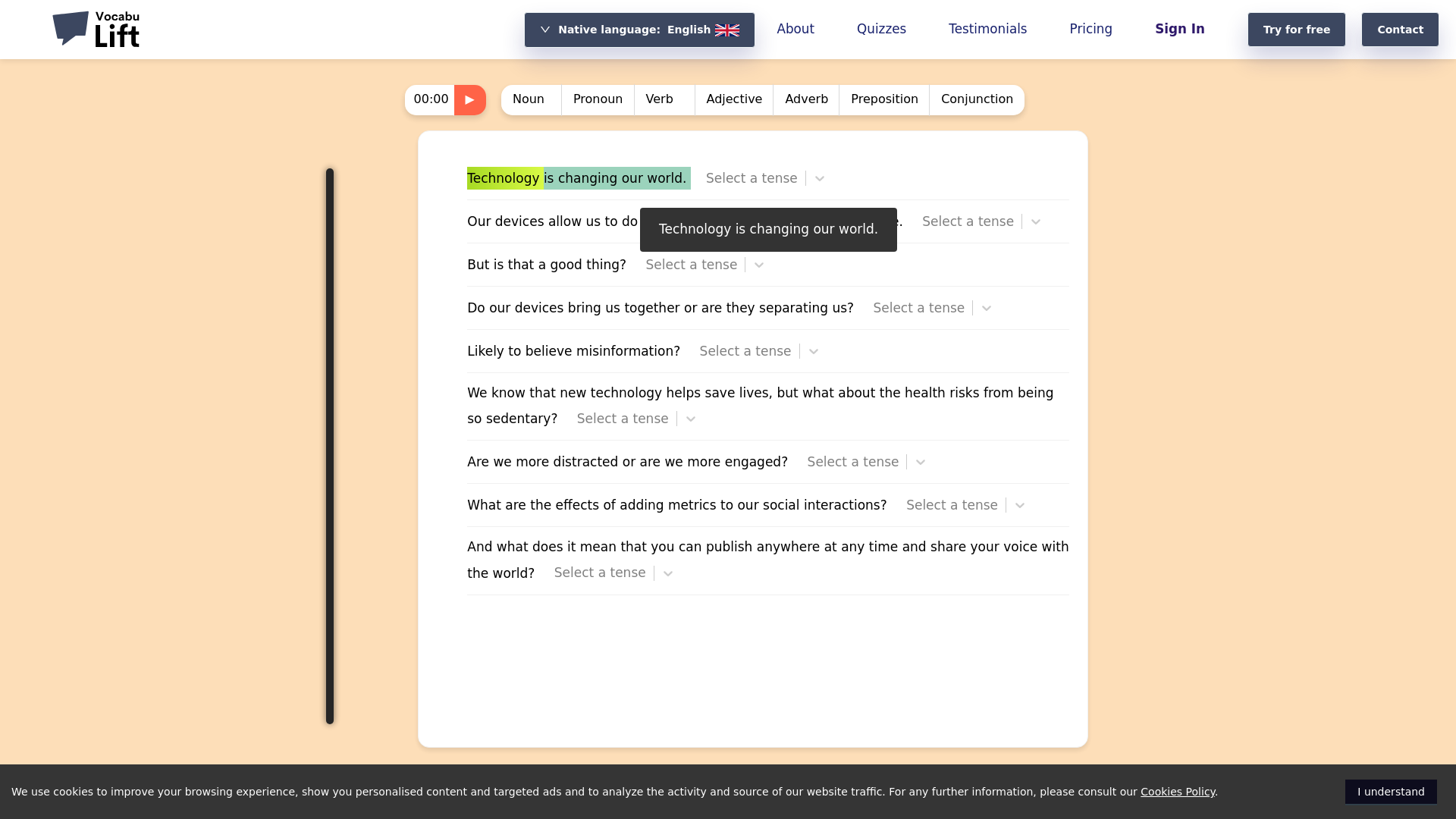The height and width of the screenshot is (819, 1456).
Task: Click the VocabuLift logo
Action: click(x=96, y=30)
